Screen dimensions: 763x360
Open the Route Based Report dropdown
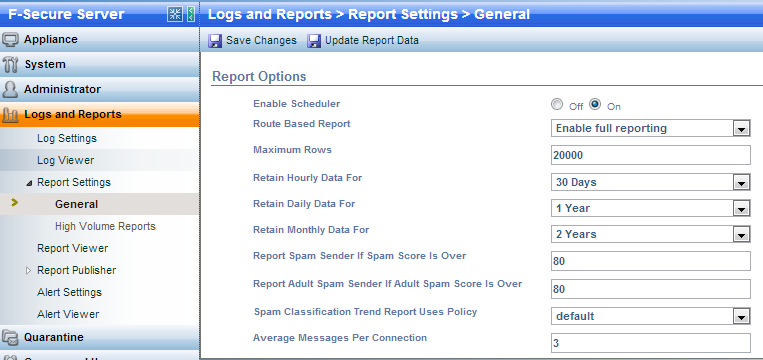pos(651,129)
